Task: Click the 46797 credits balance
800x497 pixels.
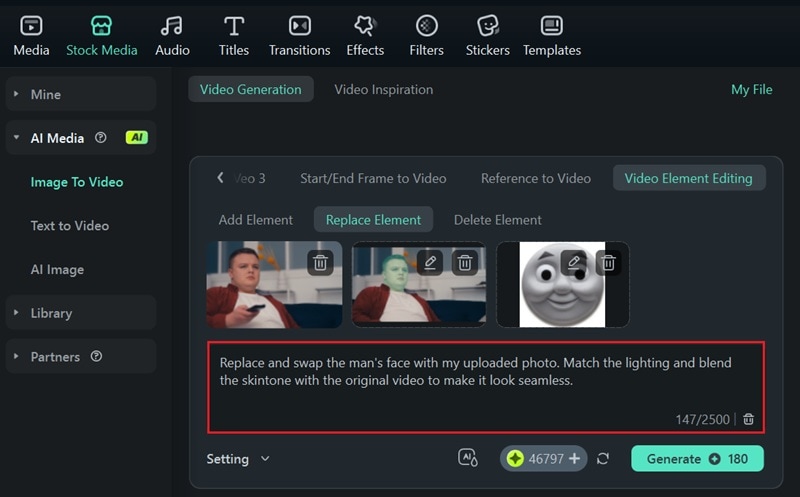Action: click(546, 459)
